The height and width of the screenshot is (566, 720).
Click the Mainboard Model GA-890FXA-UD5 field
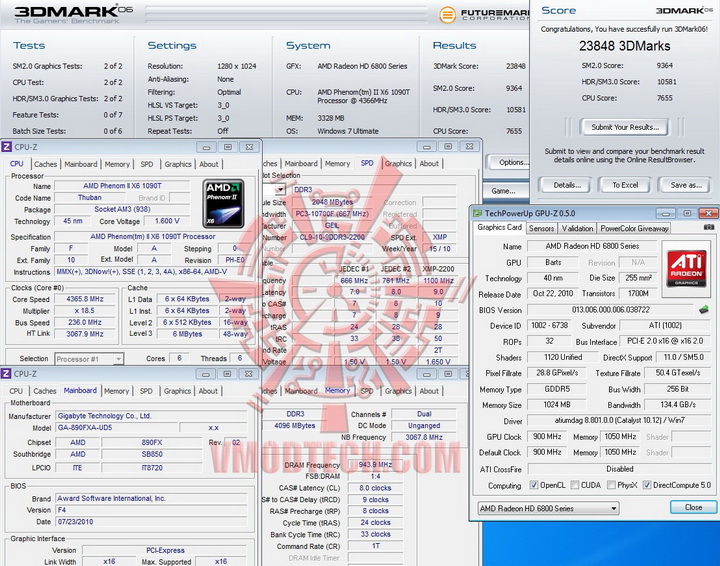(117, 427)
